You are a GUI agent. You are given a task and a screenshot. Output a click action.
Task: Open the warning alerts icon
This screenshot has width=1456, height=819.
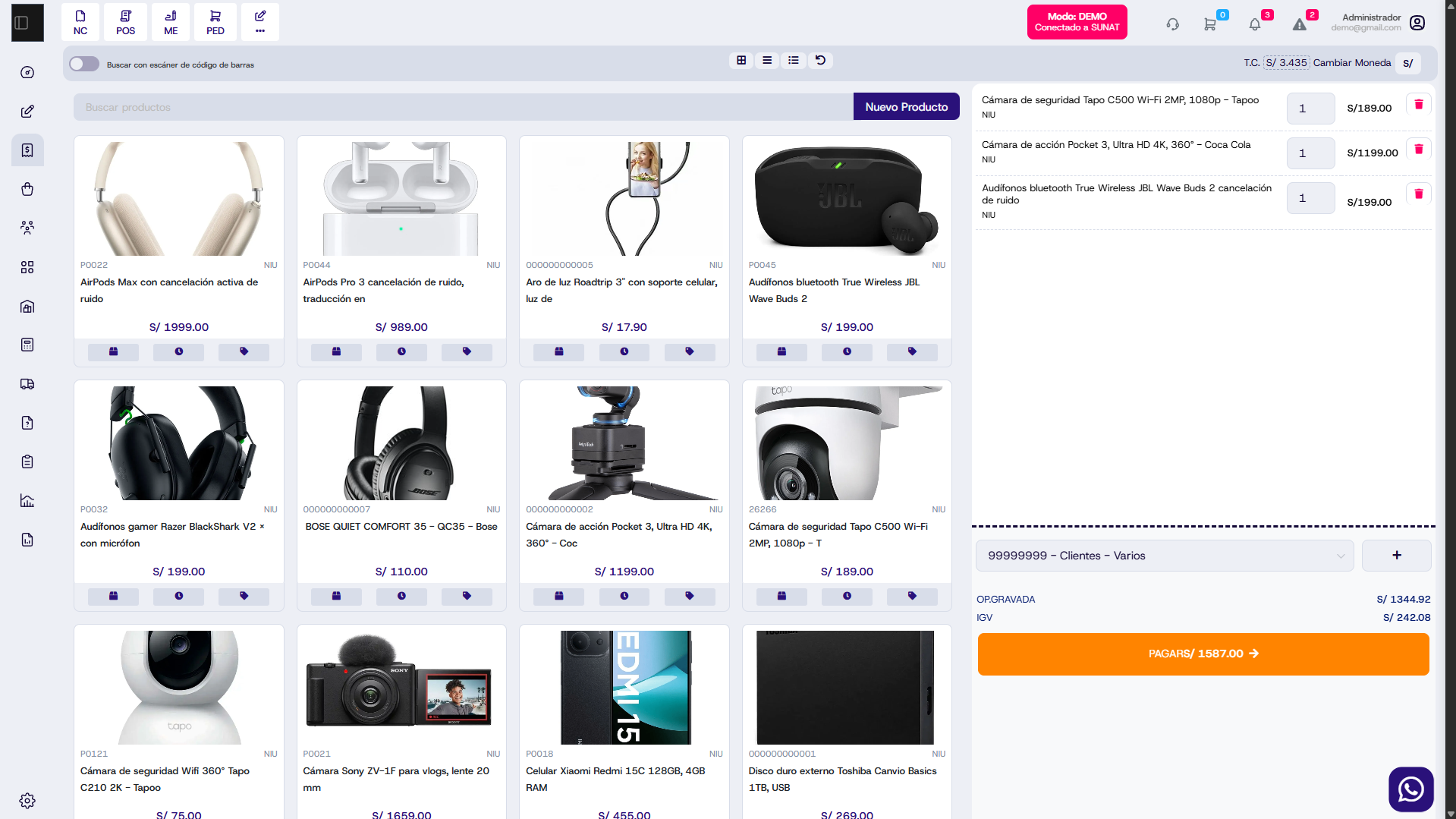pyautogui.click(x=1300, y=24)
